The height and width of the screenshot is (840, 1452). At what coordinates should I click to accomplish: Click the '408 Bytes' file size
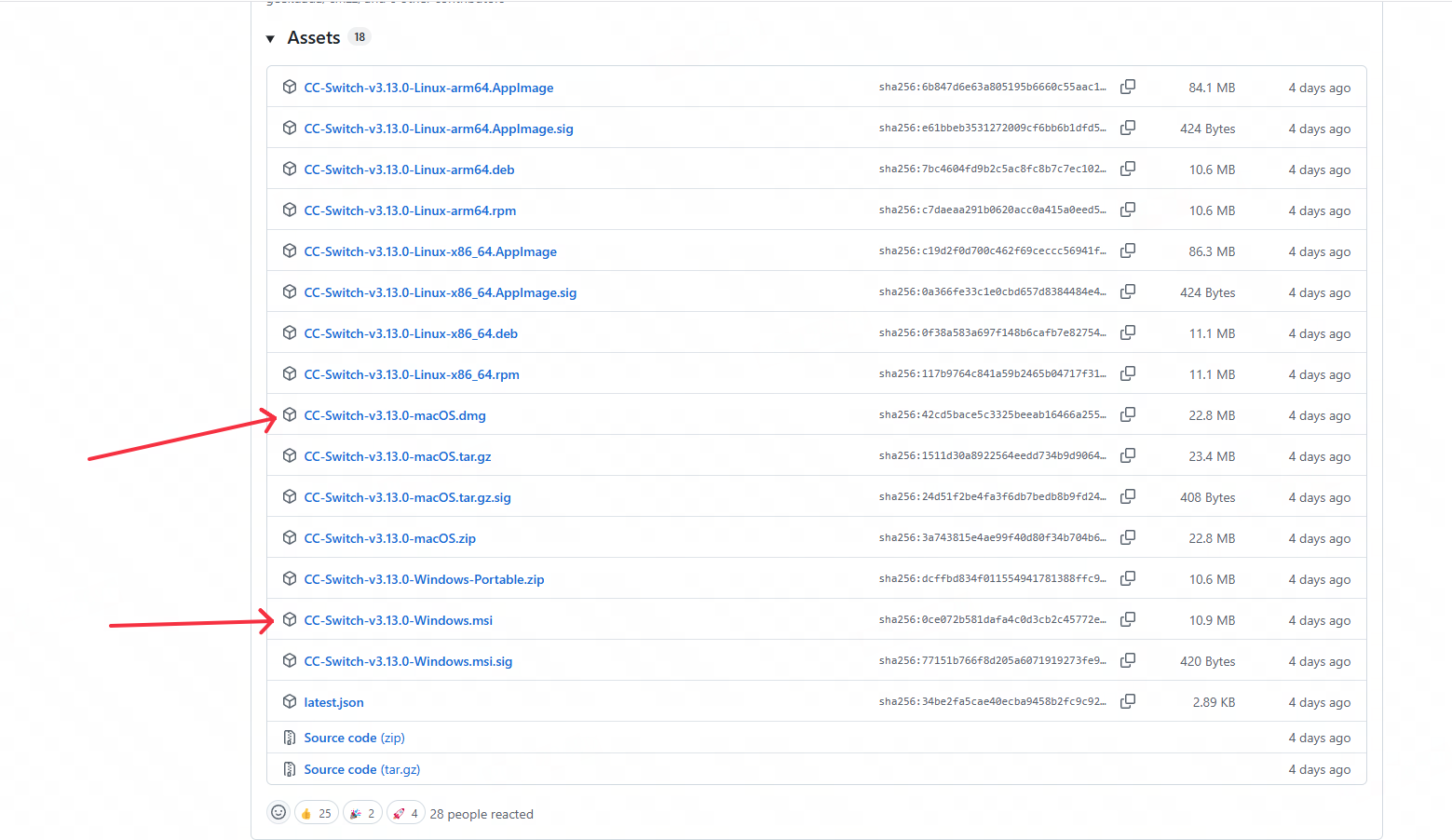coord(1208,497)
